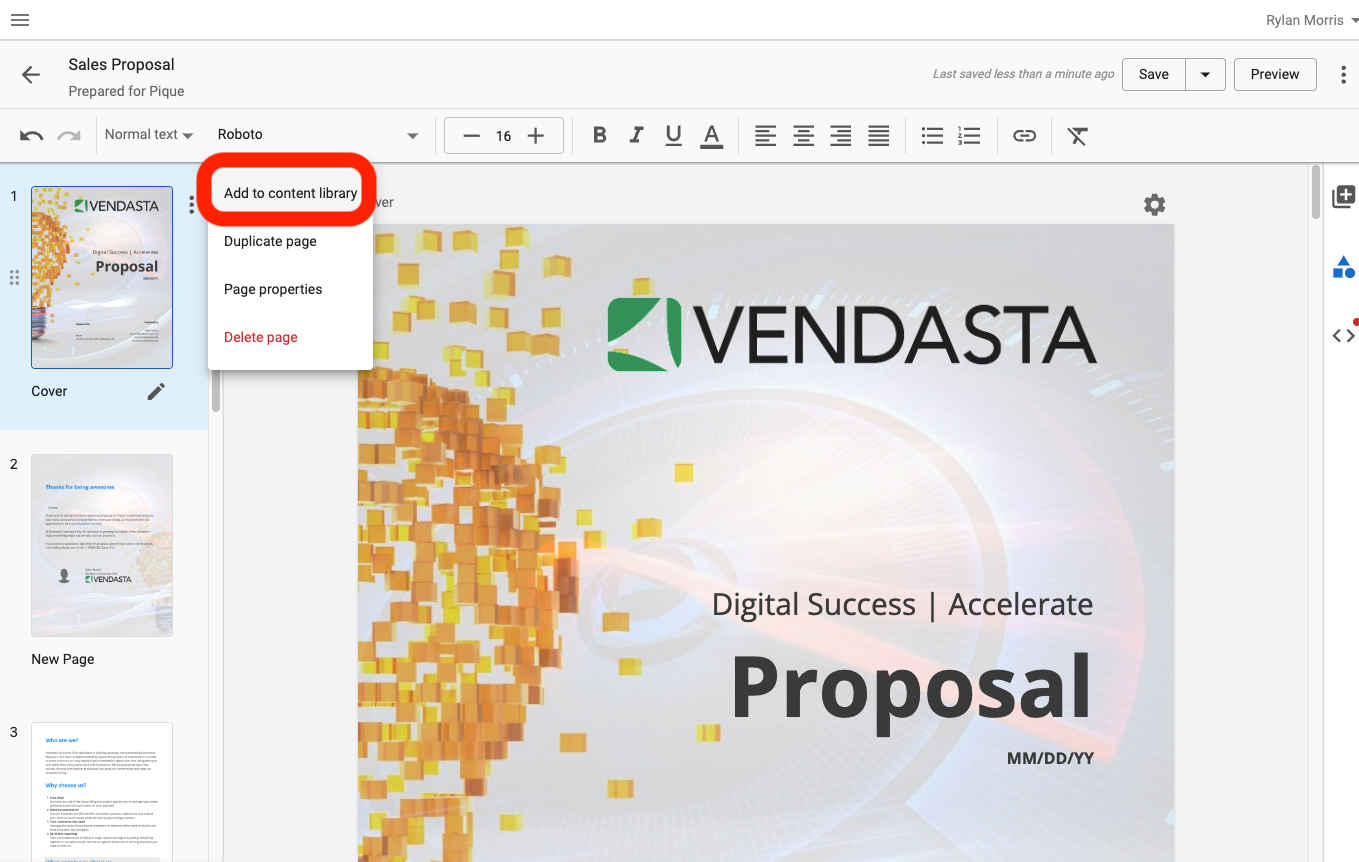Click the Preview button
The image size is (1359, 862).
click(x=1275, y=75)
